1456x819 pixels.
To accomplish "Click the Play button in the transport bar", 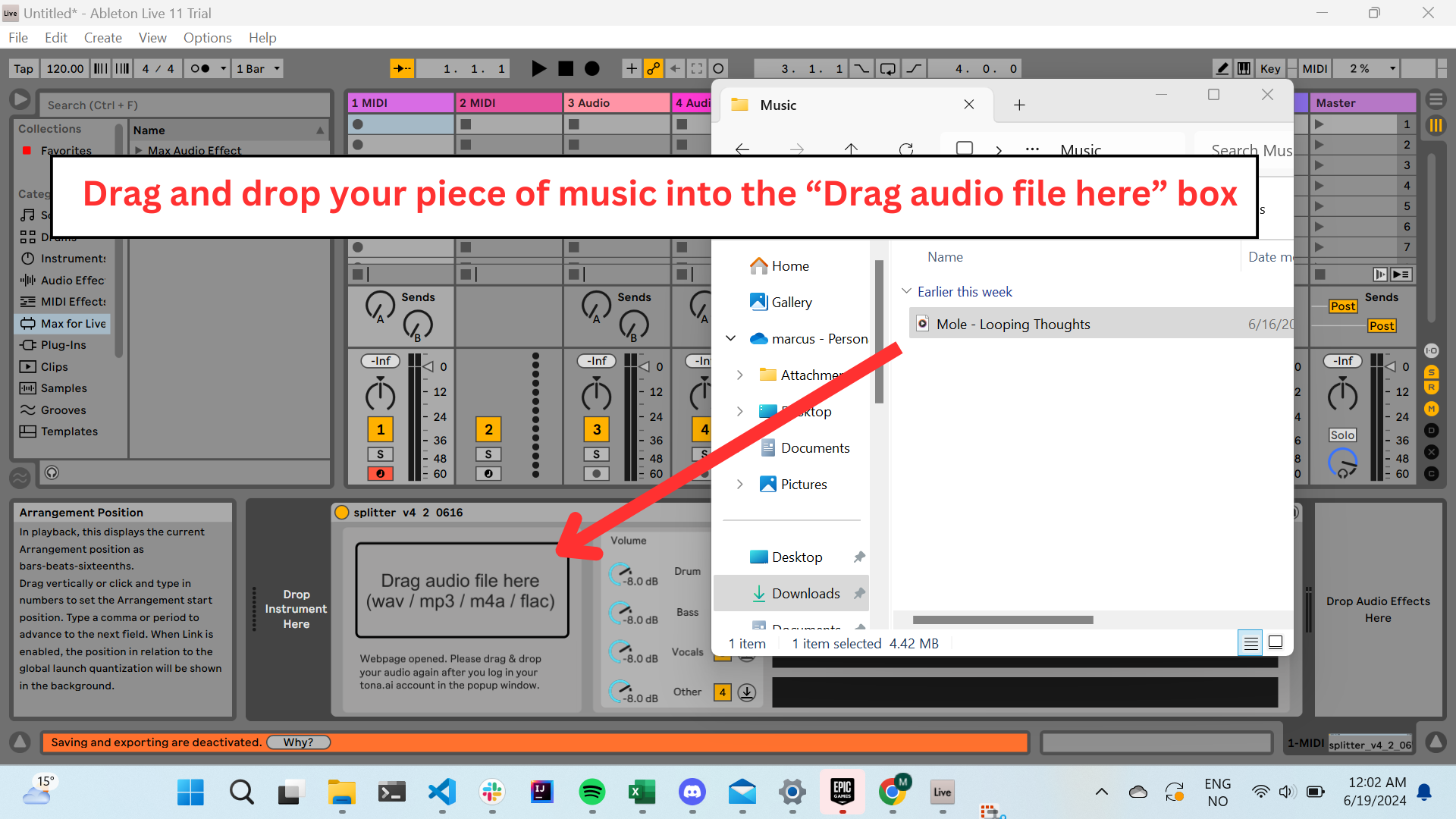I will pyautogui.click(x=538, y=69).
